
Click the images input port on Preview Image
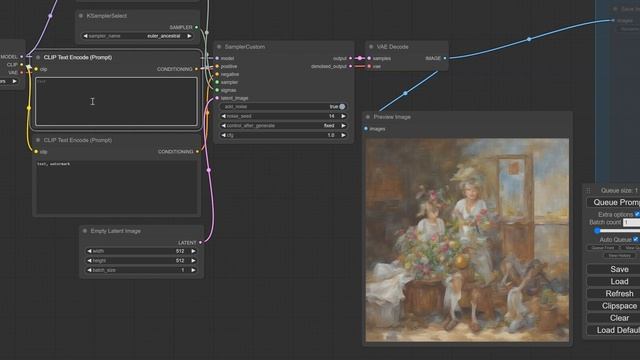pos(366,129)
